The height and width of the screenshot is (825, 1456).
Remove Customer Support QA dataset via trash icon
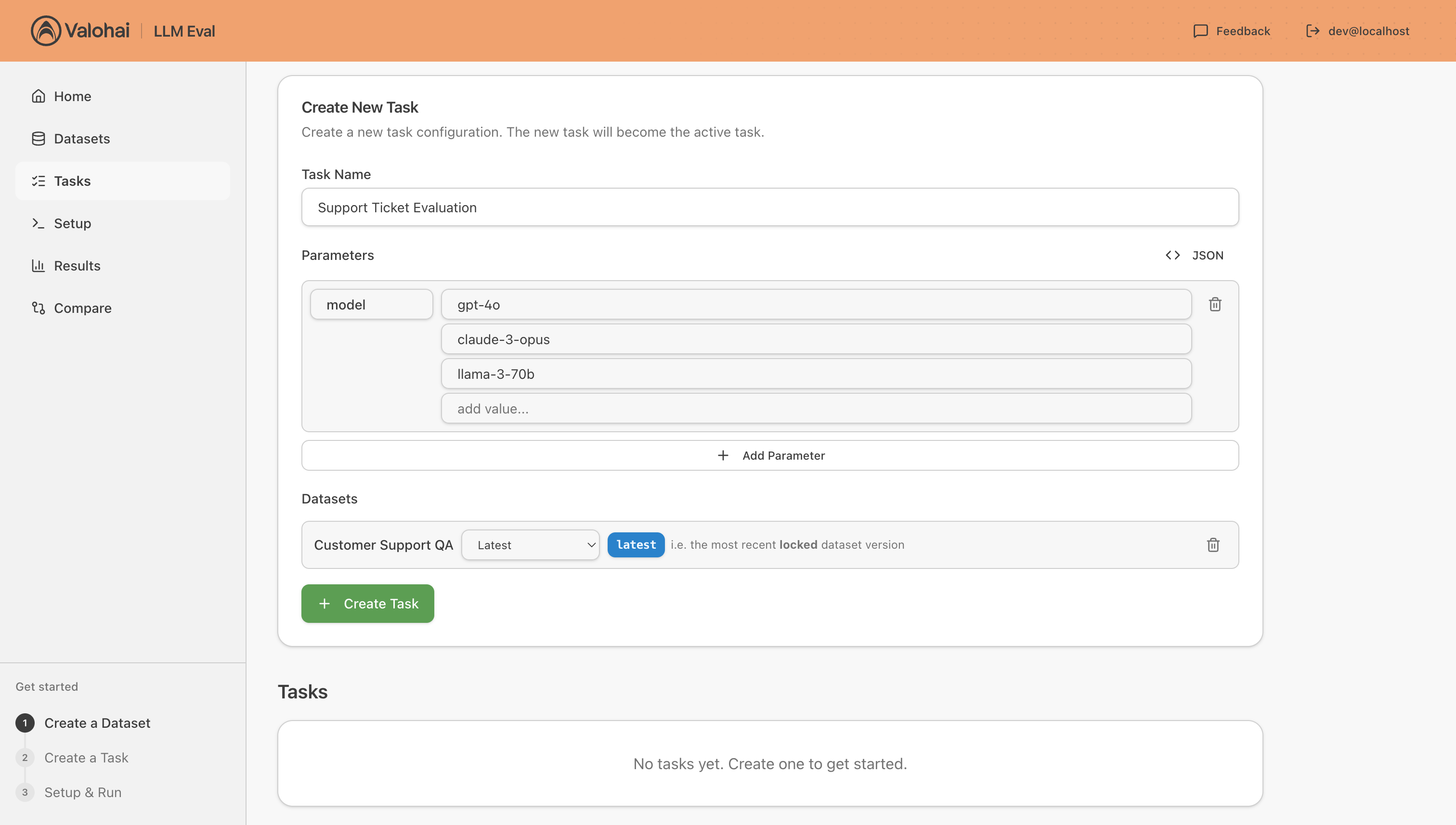point(1213,545)
